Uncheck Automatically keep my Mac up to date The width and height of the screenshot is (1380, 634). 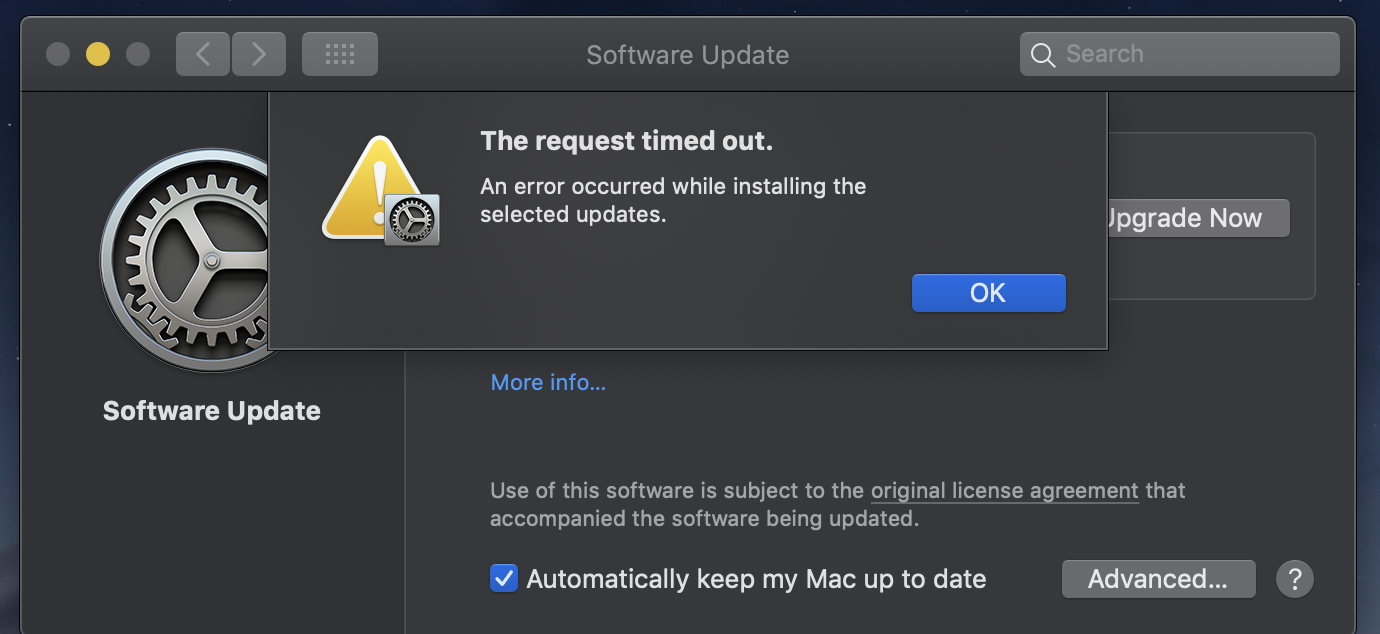click(504, 578)
